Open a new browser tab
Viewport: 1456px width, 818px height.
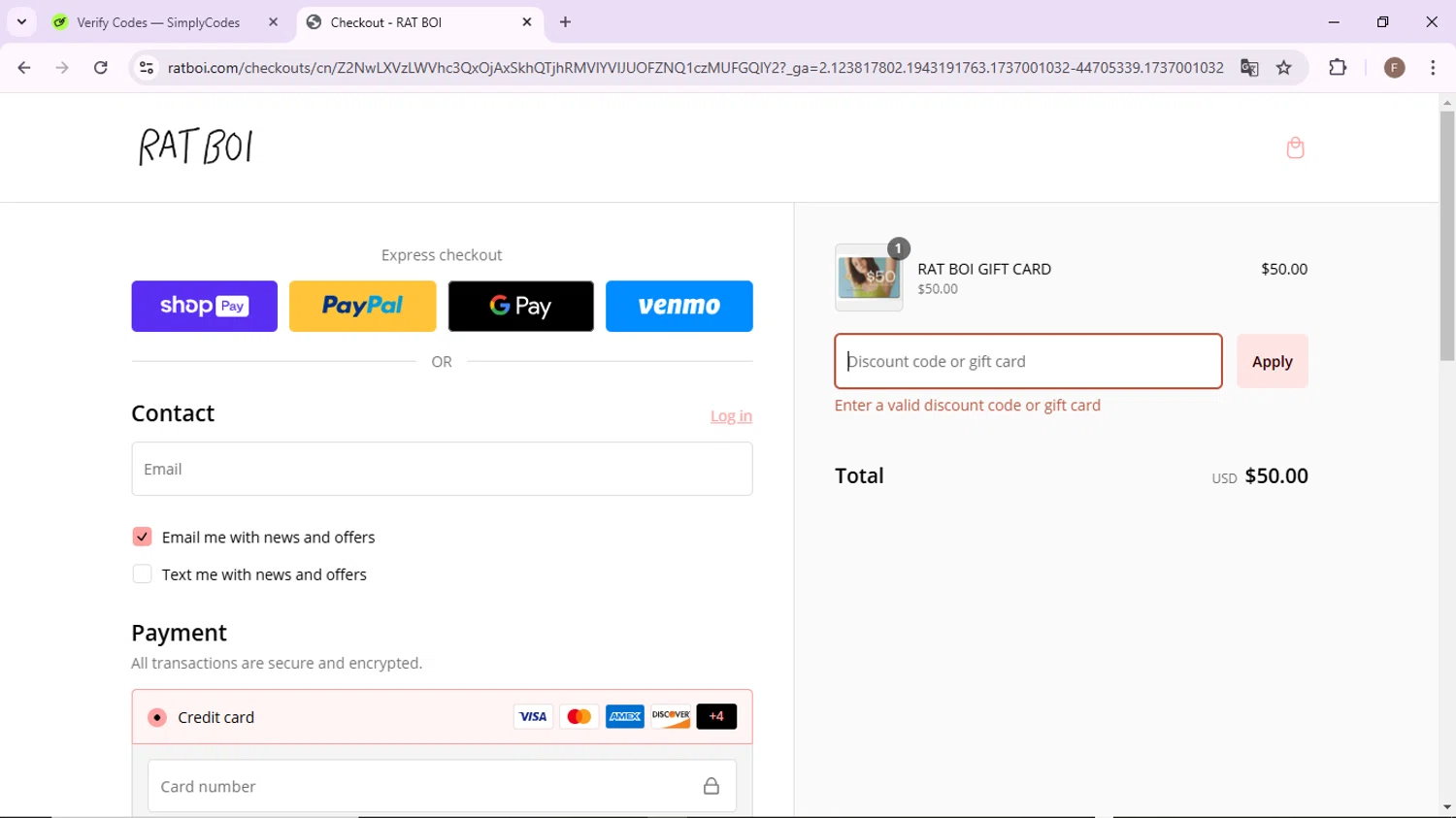(566, 22)
